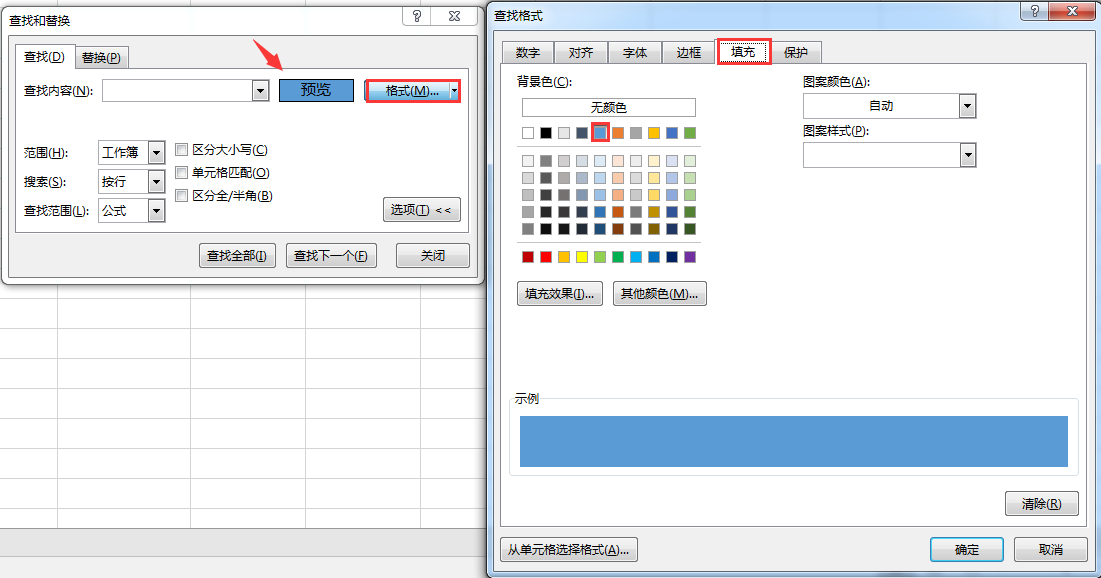Pick the yellow standard color swatch

coord(582,257)
